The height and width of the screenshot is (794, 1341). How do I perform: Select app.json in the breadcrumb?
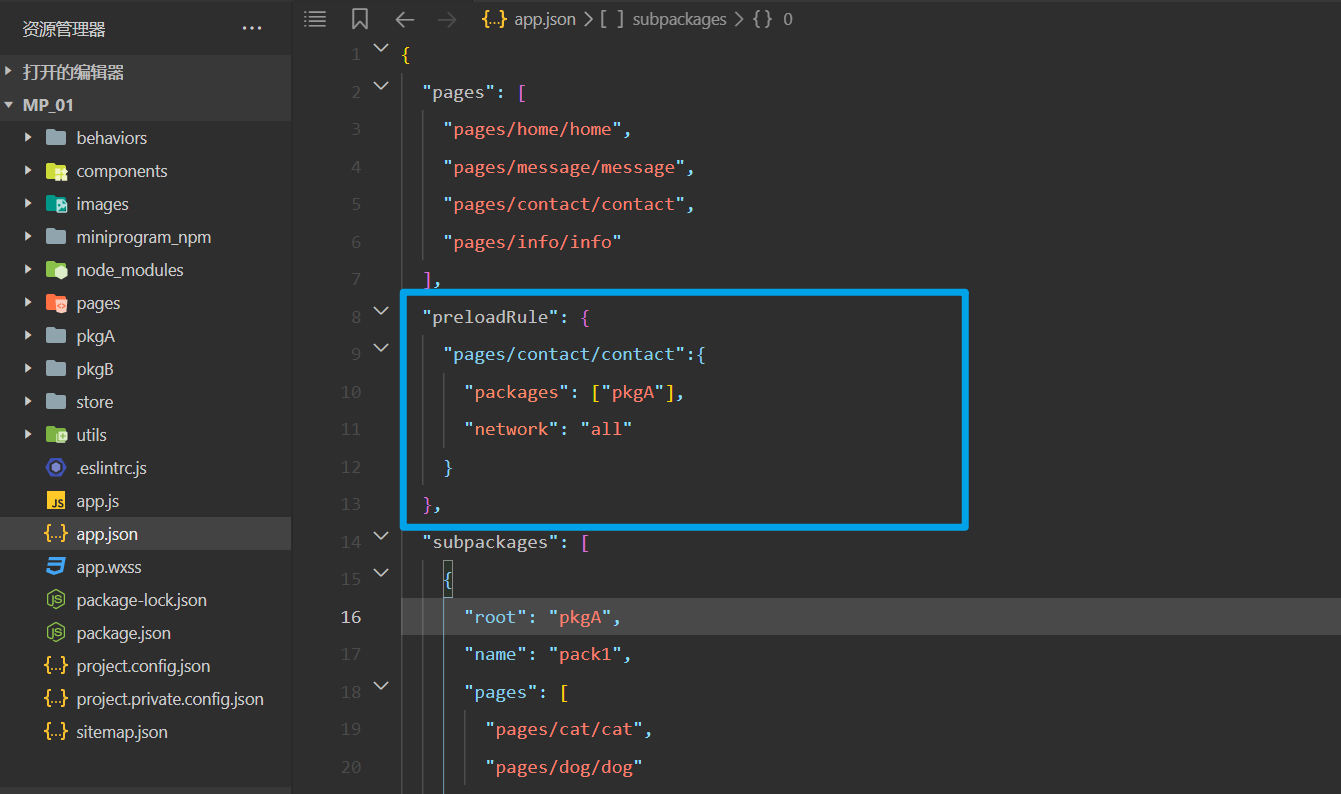[x=545, y=19]
